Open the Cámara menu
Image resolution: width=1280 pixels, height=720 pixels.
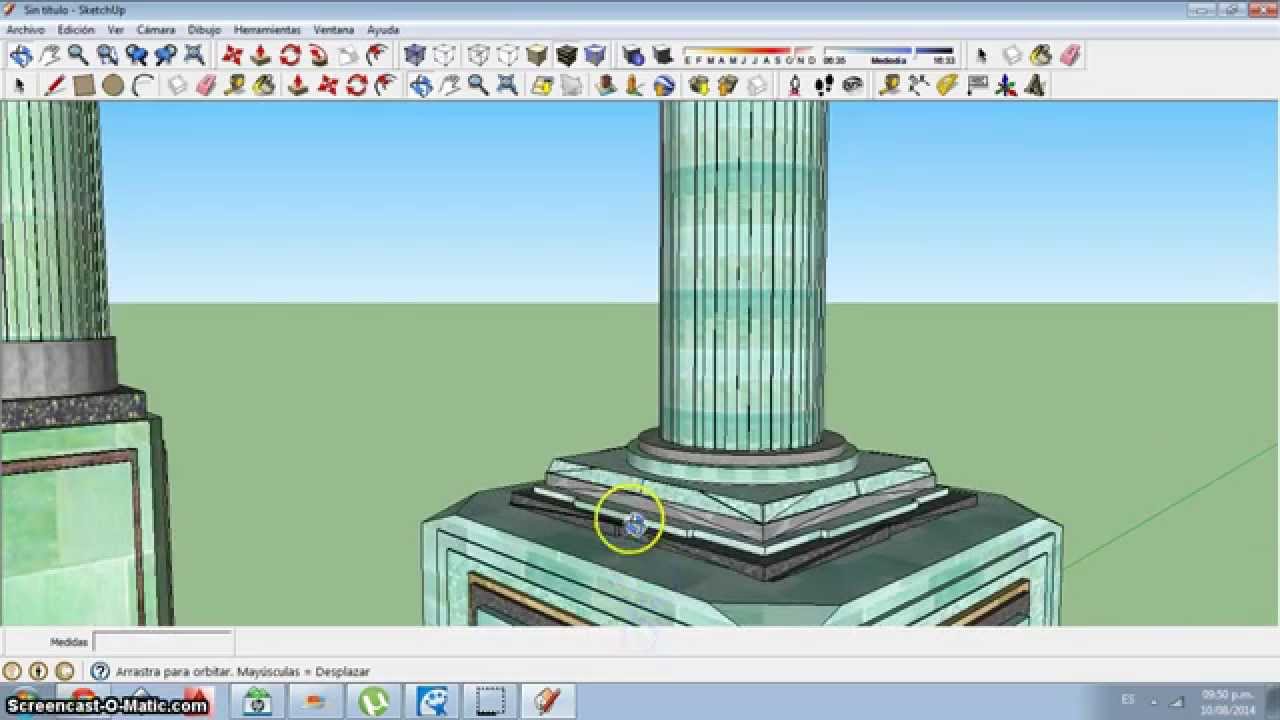(x=156, y=30)
